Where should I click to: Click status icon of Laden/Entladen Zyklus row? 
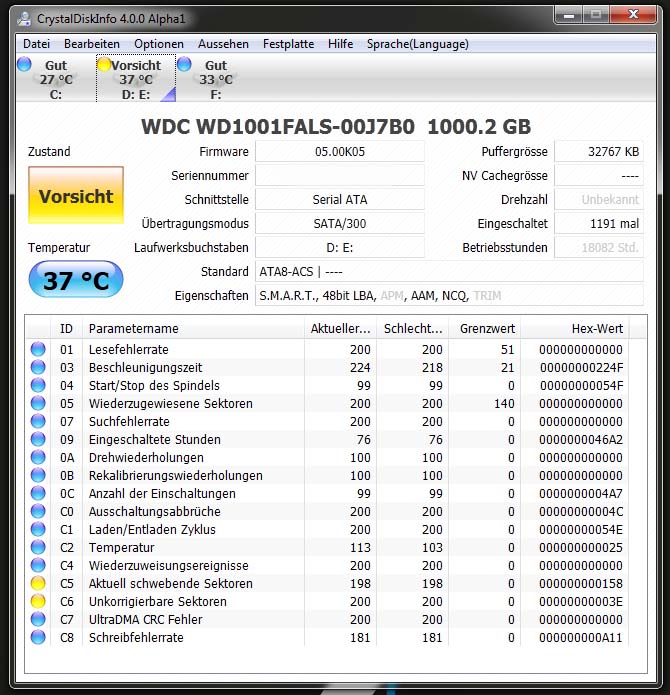click(x=38, y=529)
